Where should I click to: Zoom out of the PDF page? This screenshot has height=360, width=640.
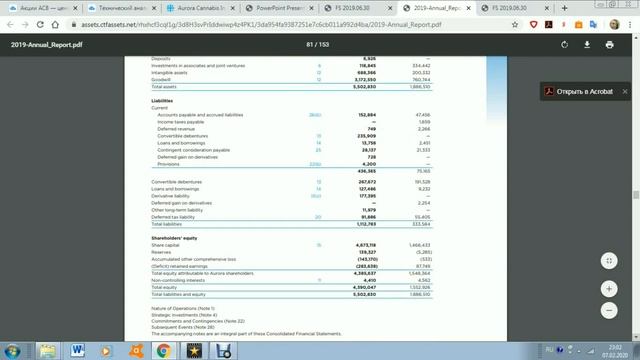tap(609, 310)
